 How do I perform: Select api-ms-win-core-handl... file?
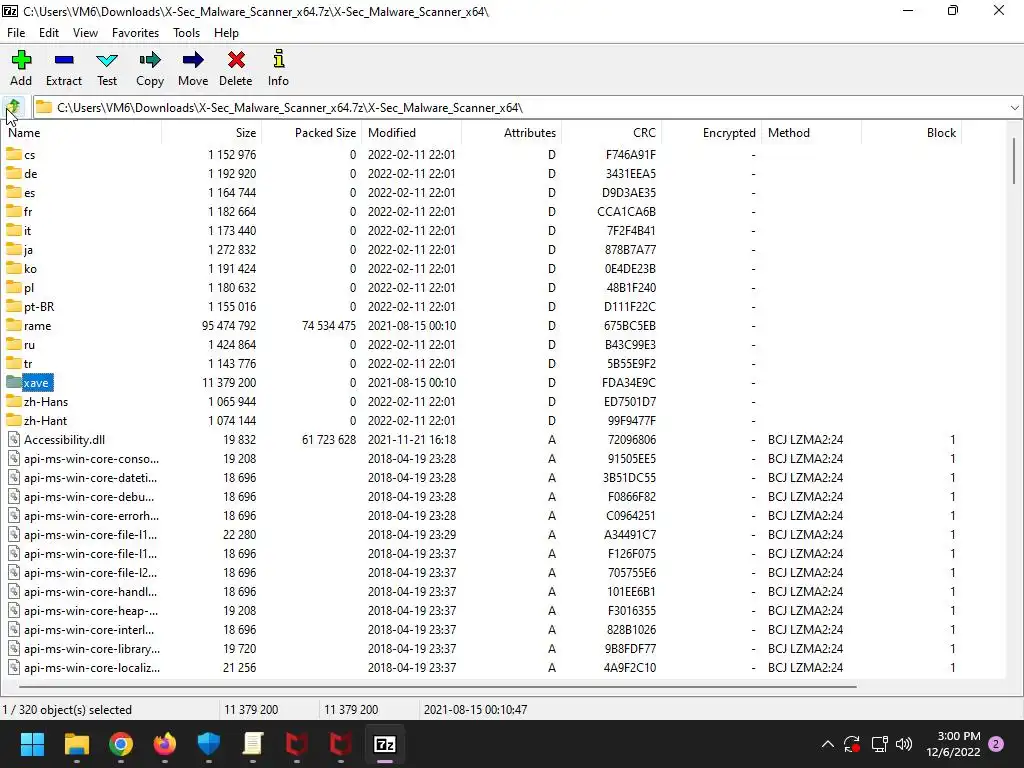[90, 592]
